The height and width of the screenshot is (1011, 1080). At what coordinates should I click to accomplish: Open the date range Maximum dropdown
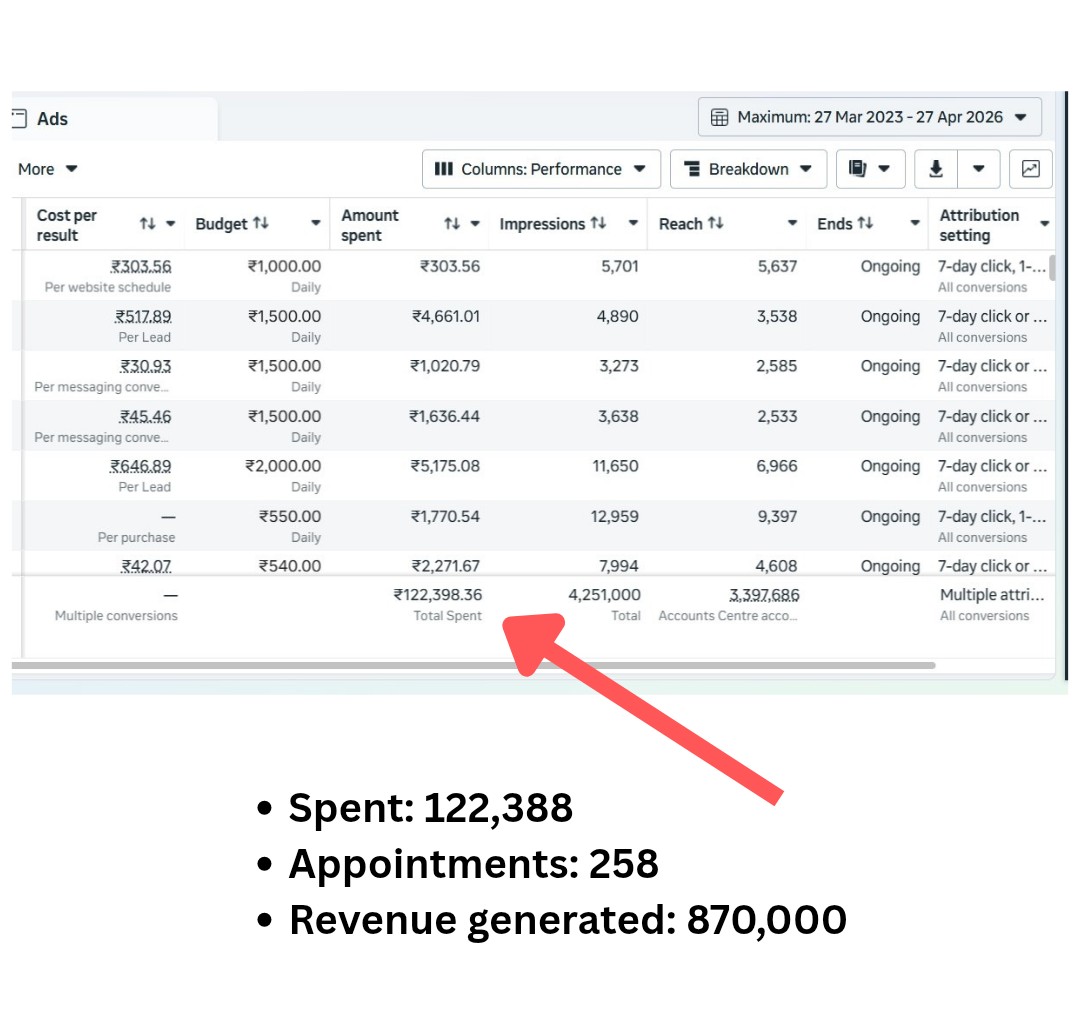[869, 117]
